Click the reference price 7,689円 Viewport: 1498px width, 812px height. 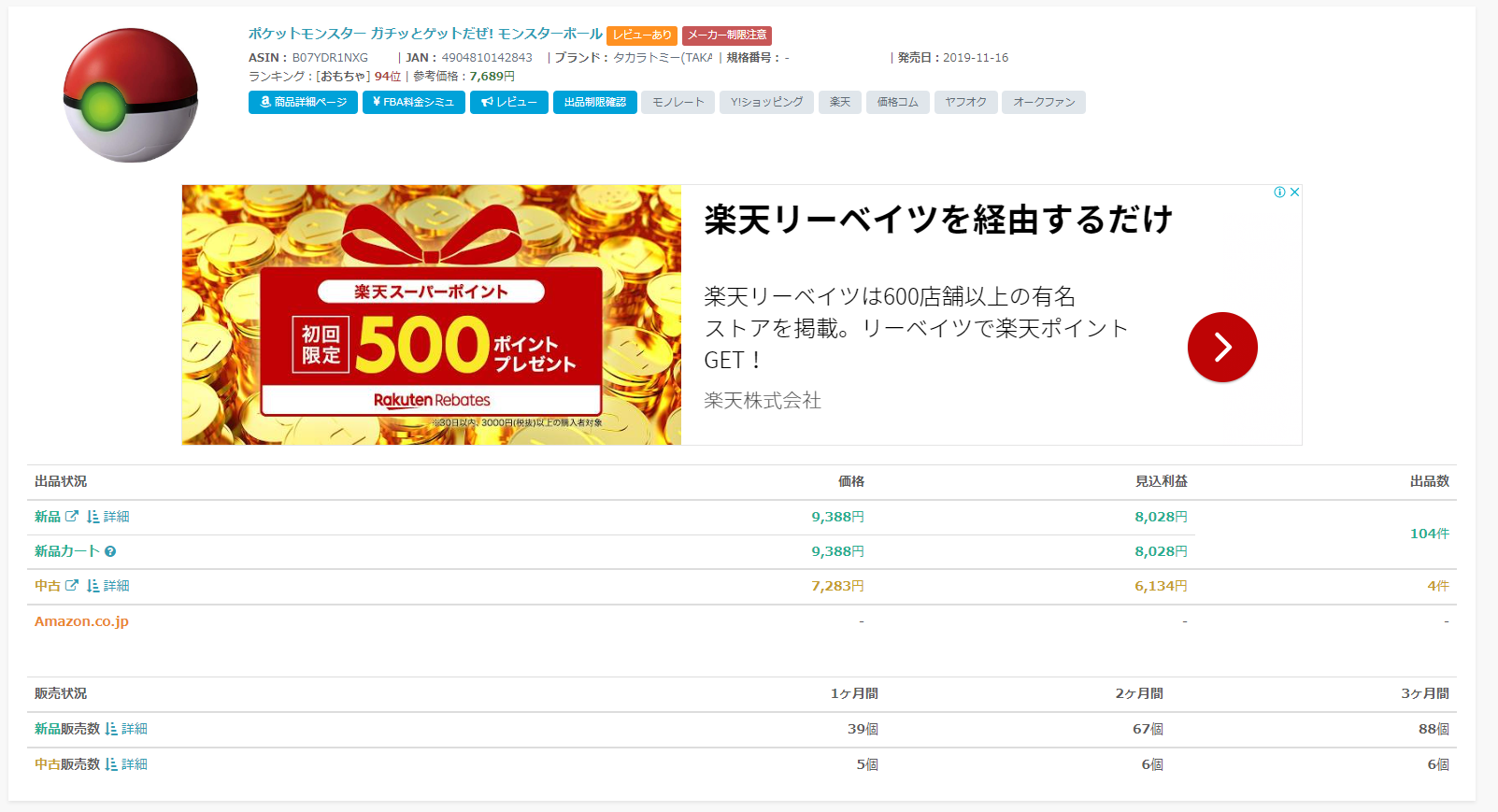(492, 77)
